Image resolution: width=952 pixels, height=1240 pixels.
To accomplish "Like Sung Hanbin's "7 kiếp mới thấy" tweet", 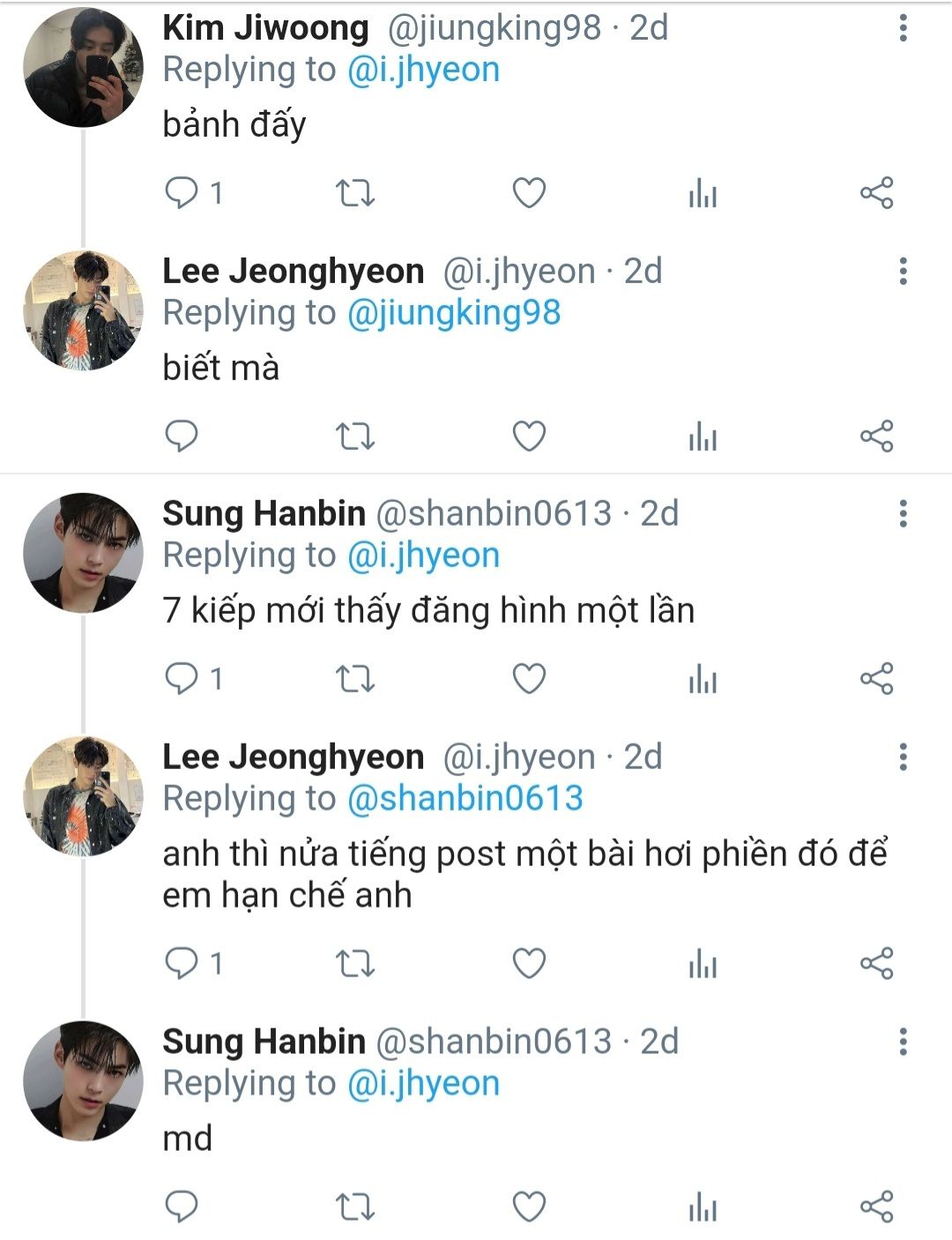I will click(x=529, y=678).
